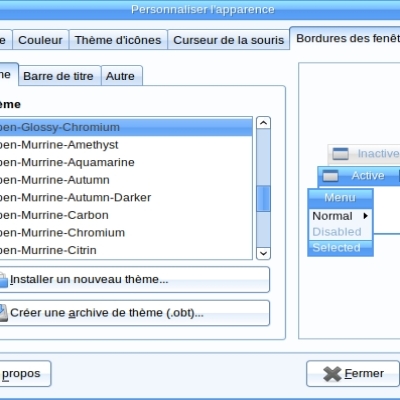Viewport: 400px width, 400px height.
Task: Open the Couleur tab
Action: [40, 40]
